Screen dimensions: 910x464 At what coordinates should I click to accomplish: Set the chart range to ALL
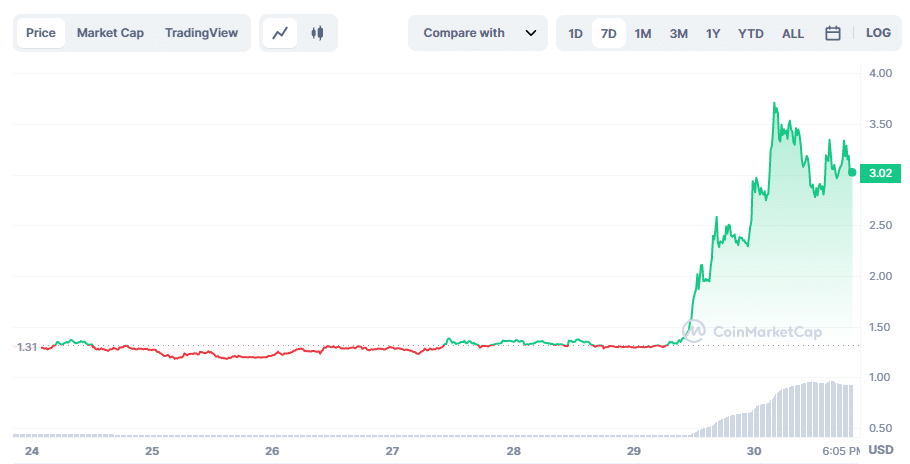tap(793, 34)
